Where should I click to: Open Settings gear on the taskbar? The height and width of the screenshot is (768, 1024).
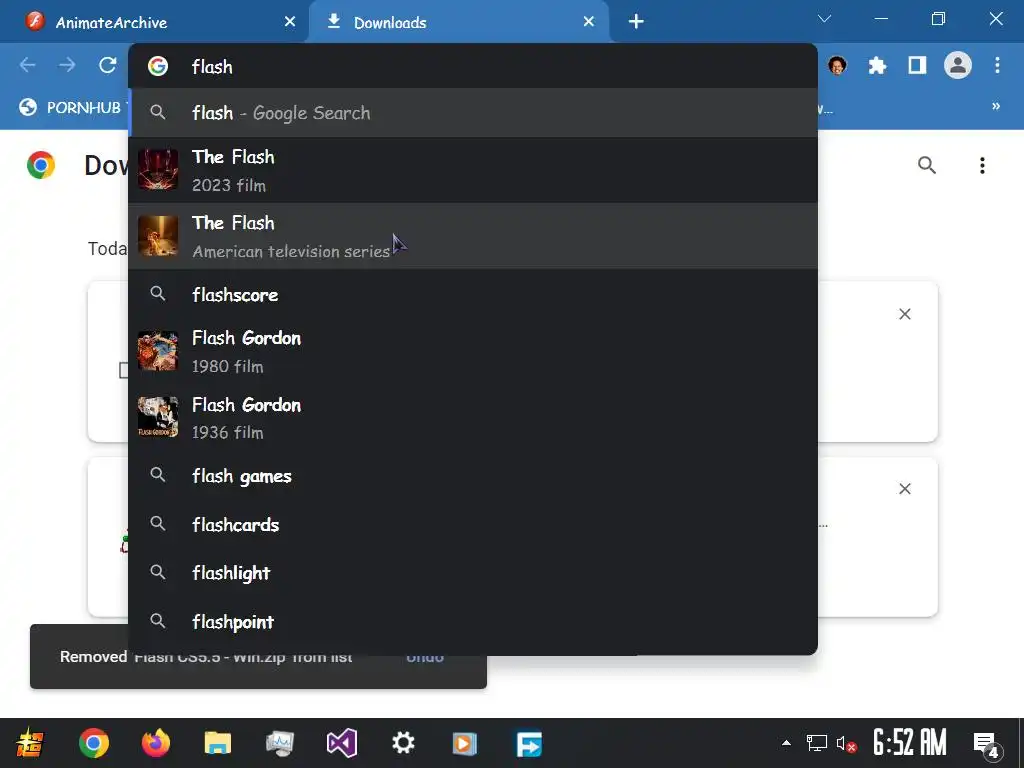pos(403,743)
